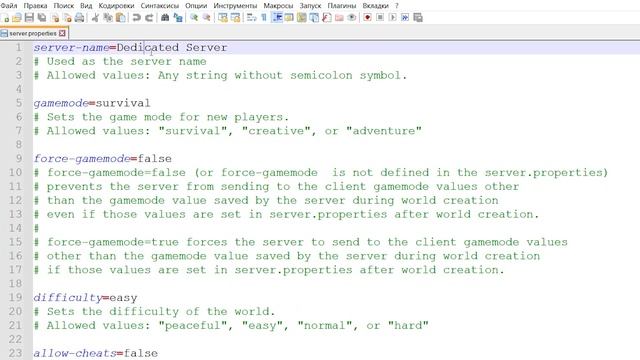Viewport: 640px width, 360px height.
Task: Open the Правка menu
Action: point(35,6)
